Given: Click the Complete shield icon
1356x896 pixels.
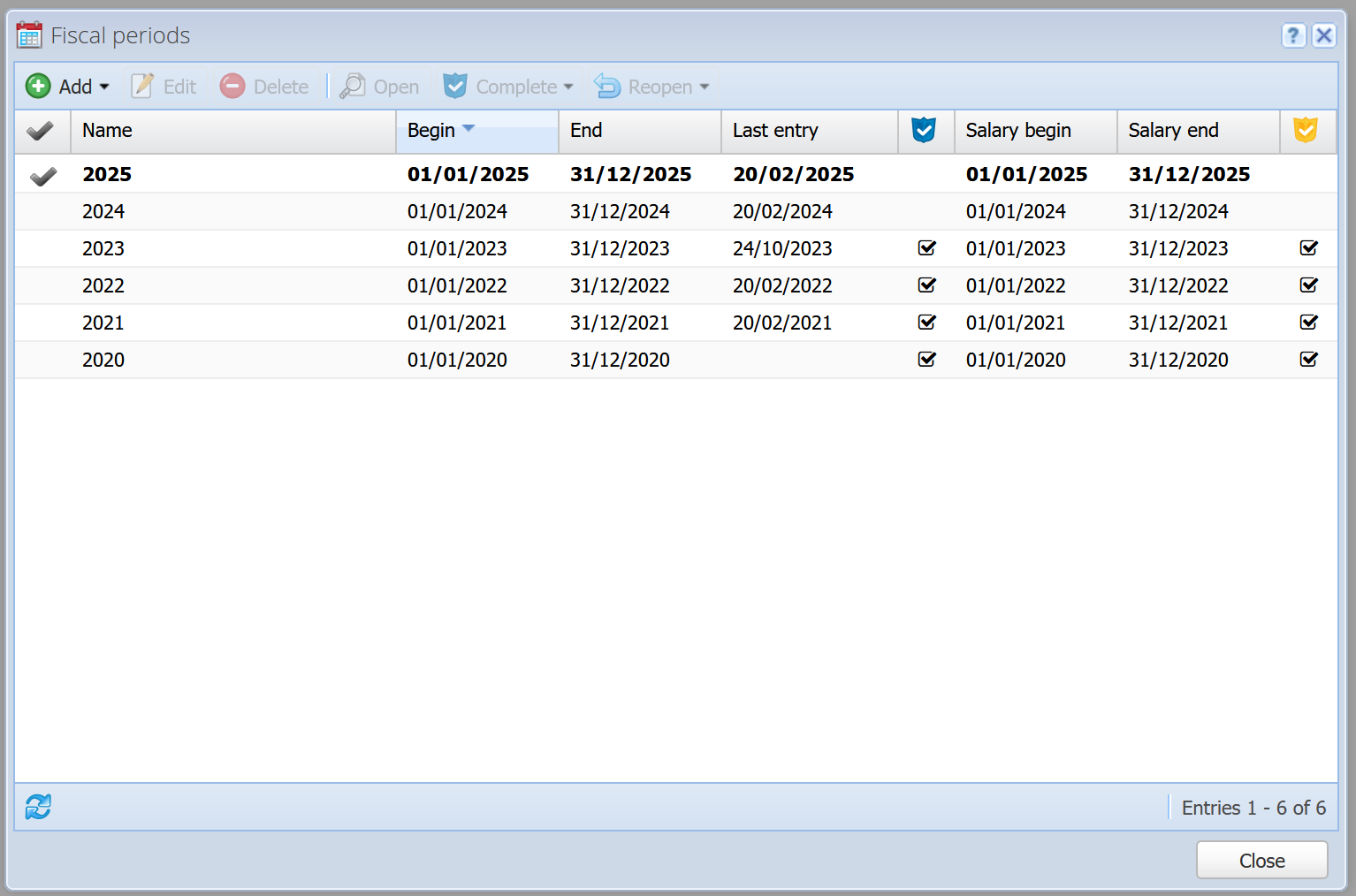Looking at the screenshot, I should [455, 86].
